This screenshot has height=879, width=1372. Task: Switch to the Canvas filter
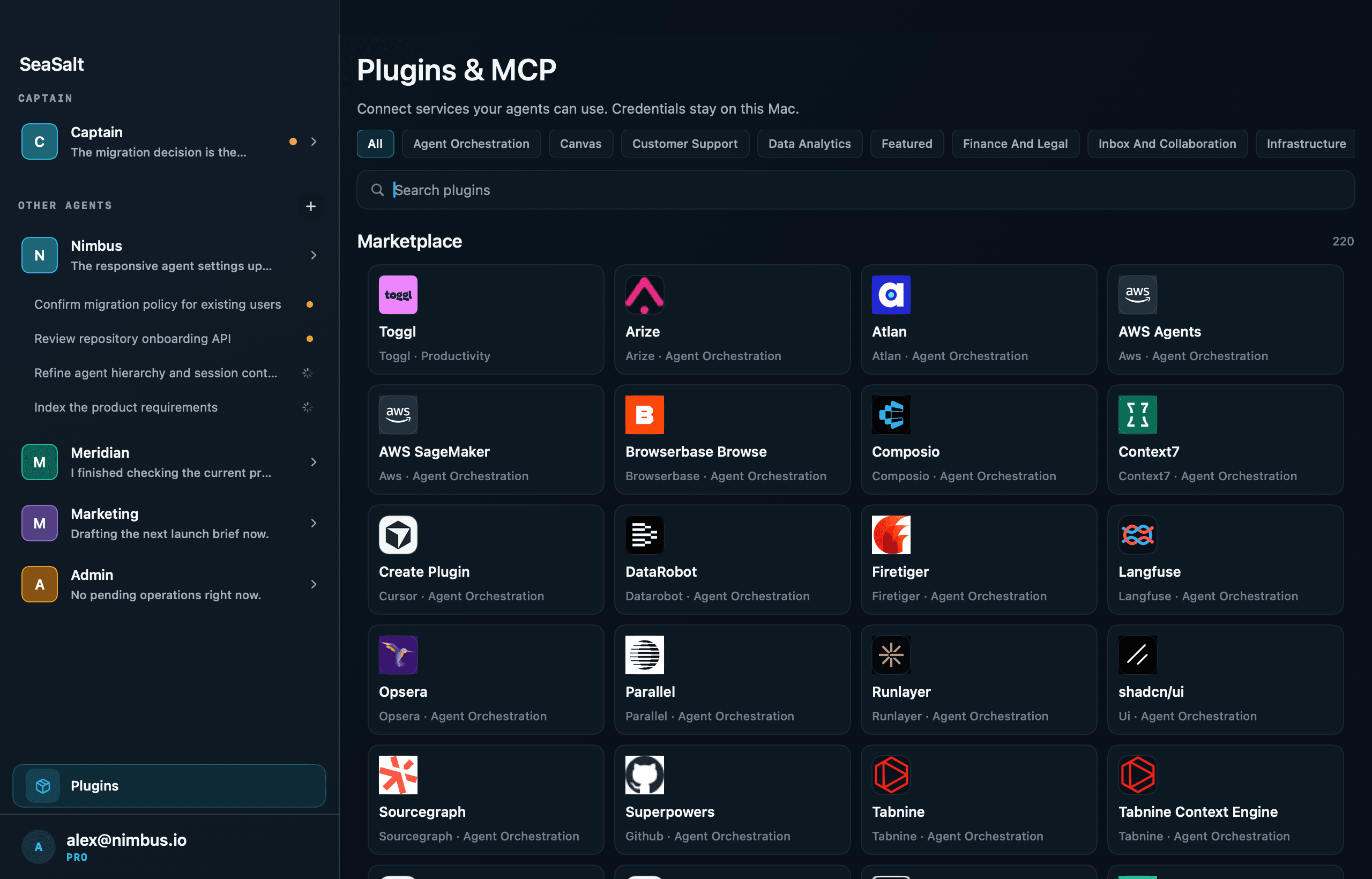click(580, 144)
